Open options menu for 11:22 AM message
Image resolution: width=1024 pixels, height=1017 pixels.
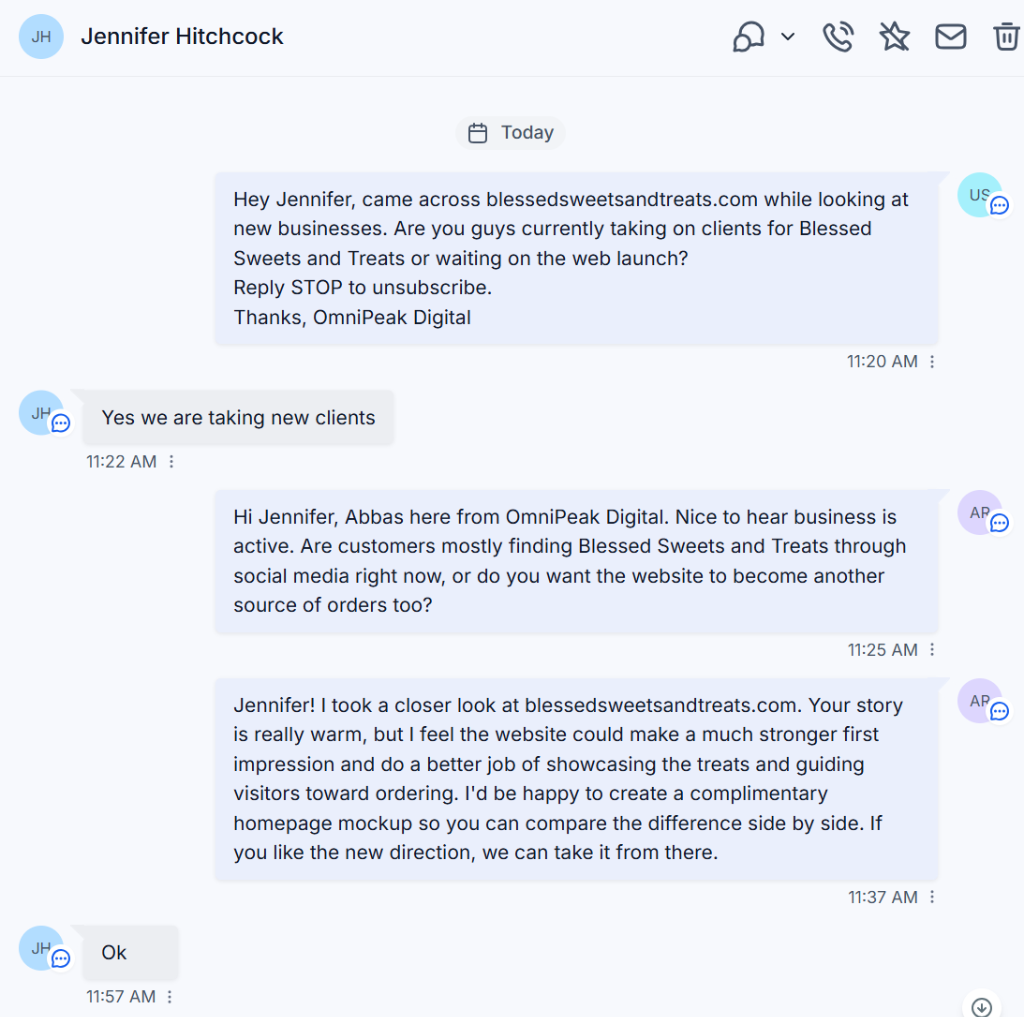click(171, 462)
